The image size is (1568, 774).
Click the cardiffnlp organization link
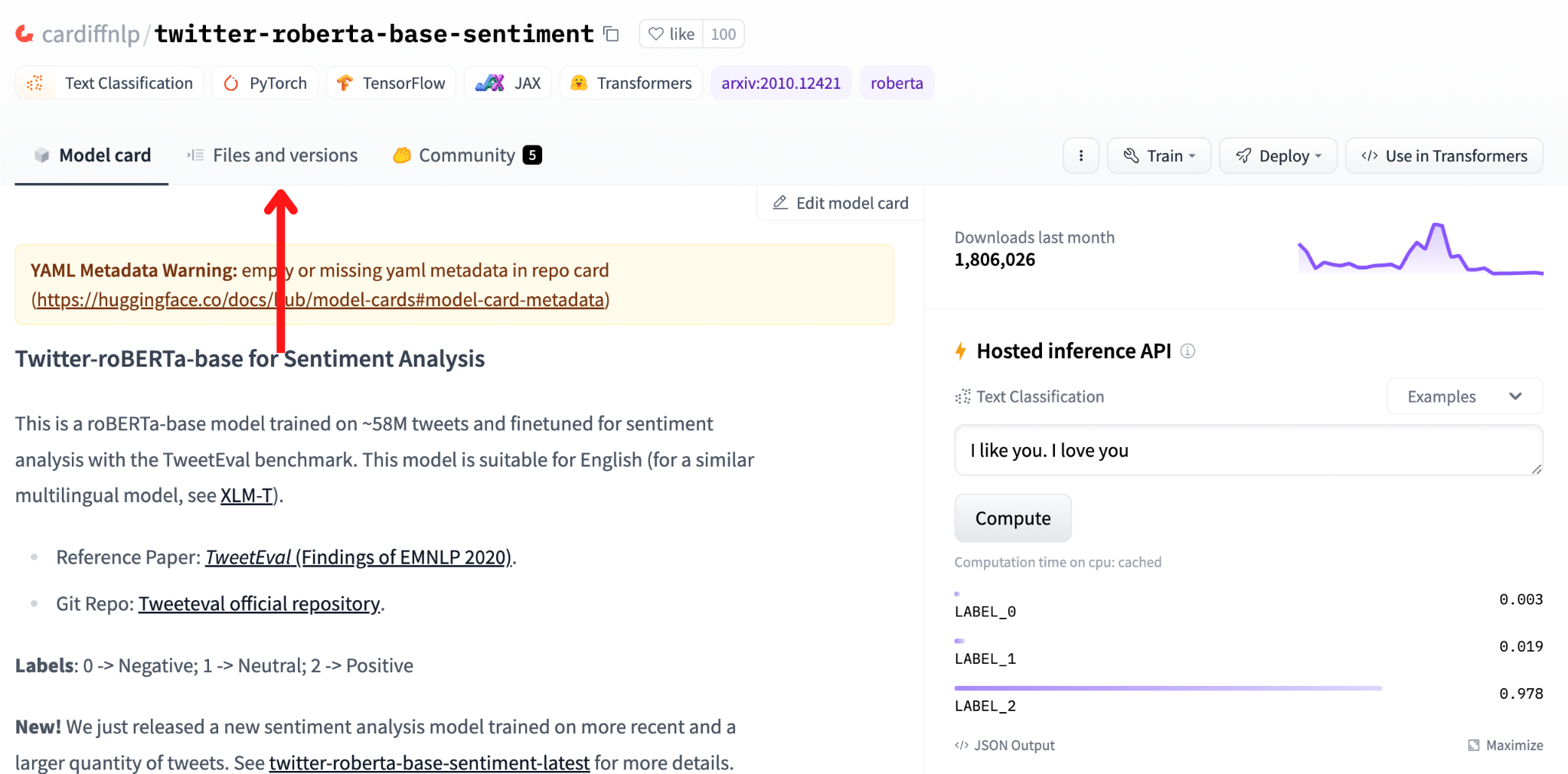point(91,34)
